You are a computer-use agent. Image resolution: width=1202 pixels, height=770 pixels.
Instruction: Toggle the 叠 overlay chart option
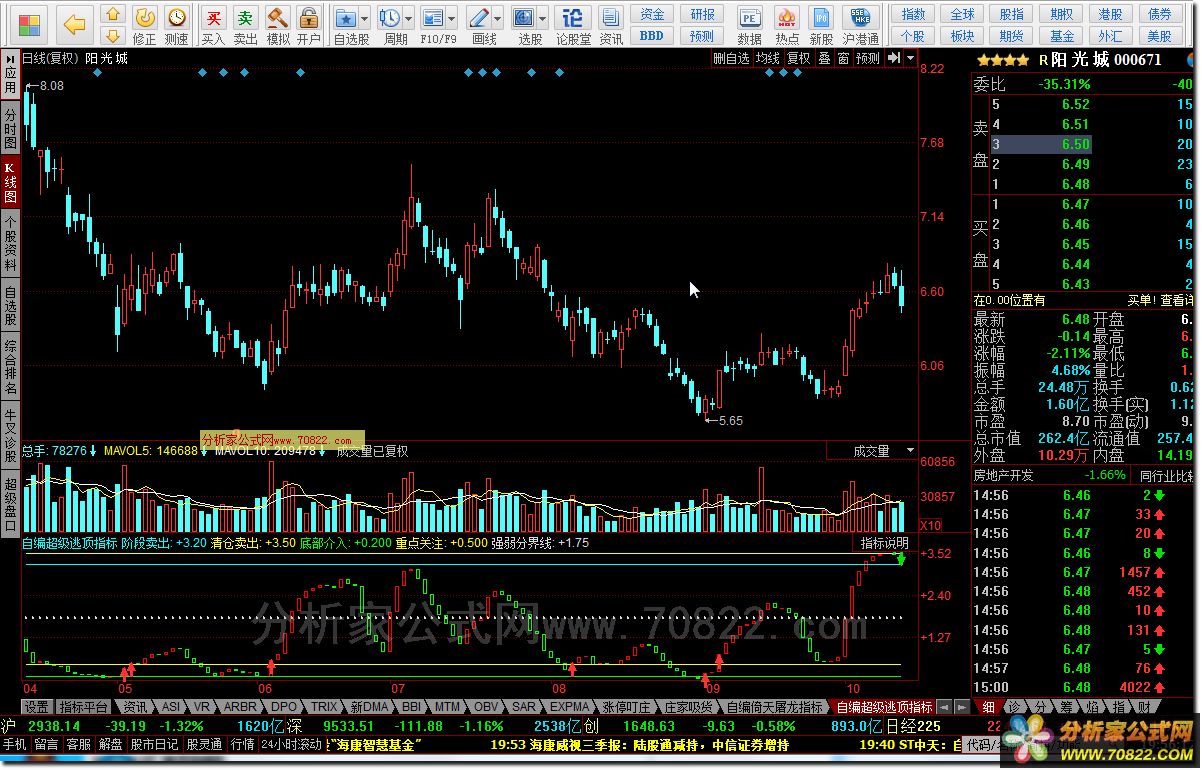(x=824, y=58)
